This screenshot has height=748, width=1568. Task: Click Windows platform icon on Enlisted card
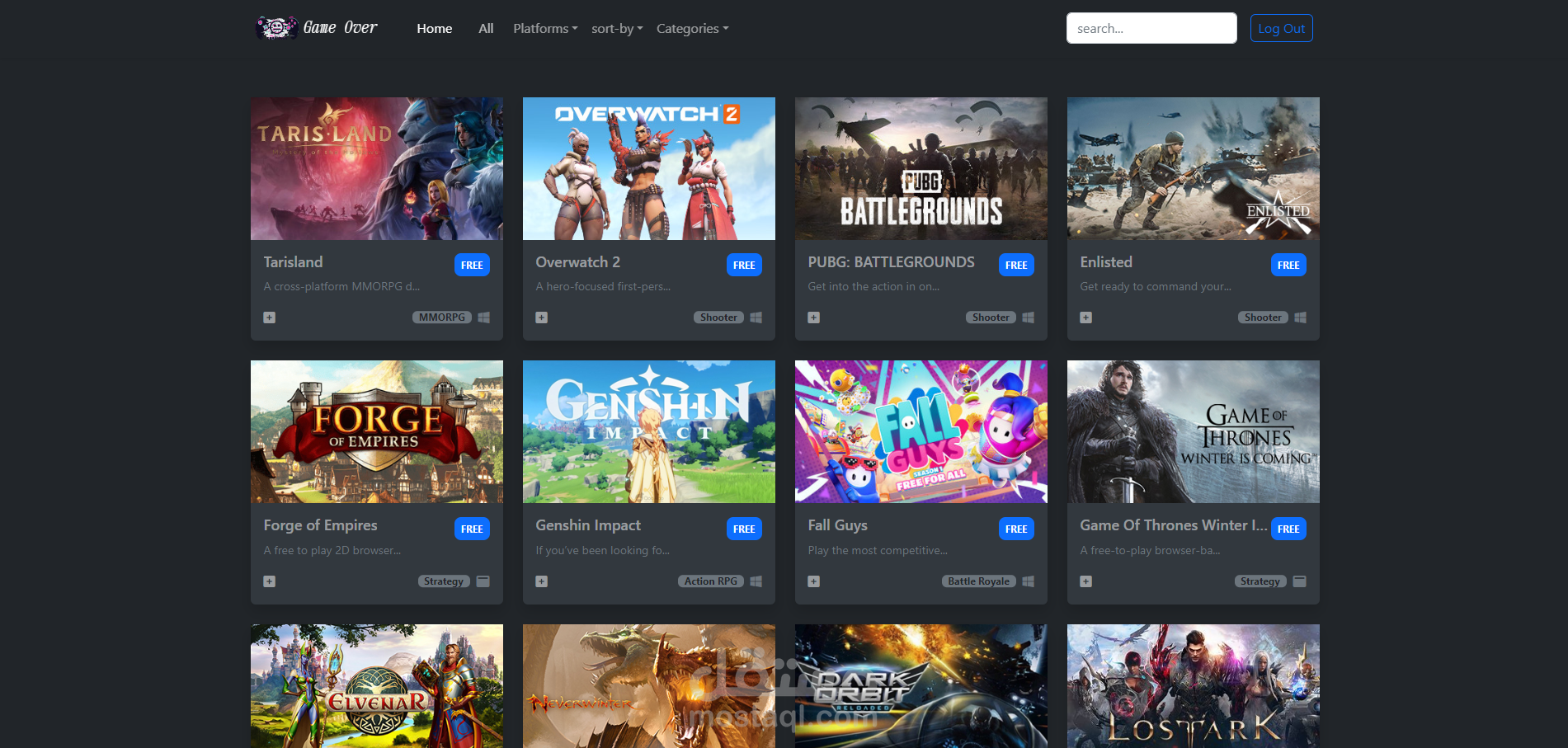tap(1301, 318)
